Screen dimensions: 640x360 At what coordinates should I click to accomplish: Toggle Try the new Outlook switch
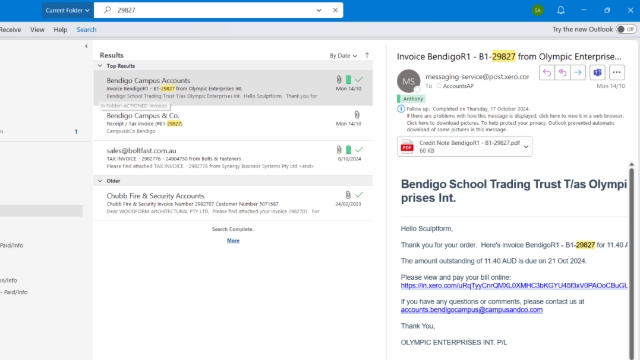[626, 29]
